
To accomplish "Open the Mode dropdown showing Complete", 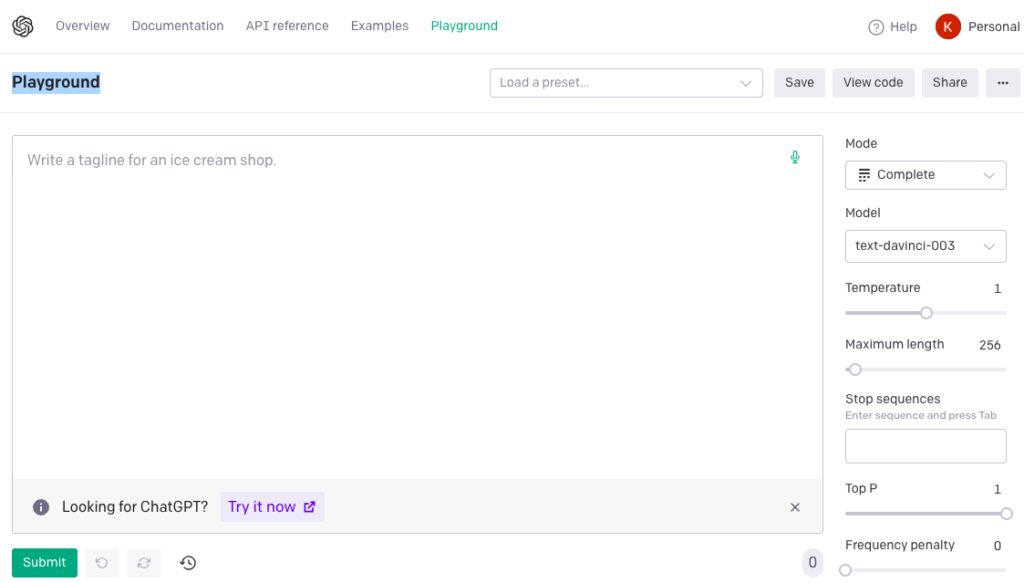I will (x=925, y=175).
